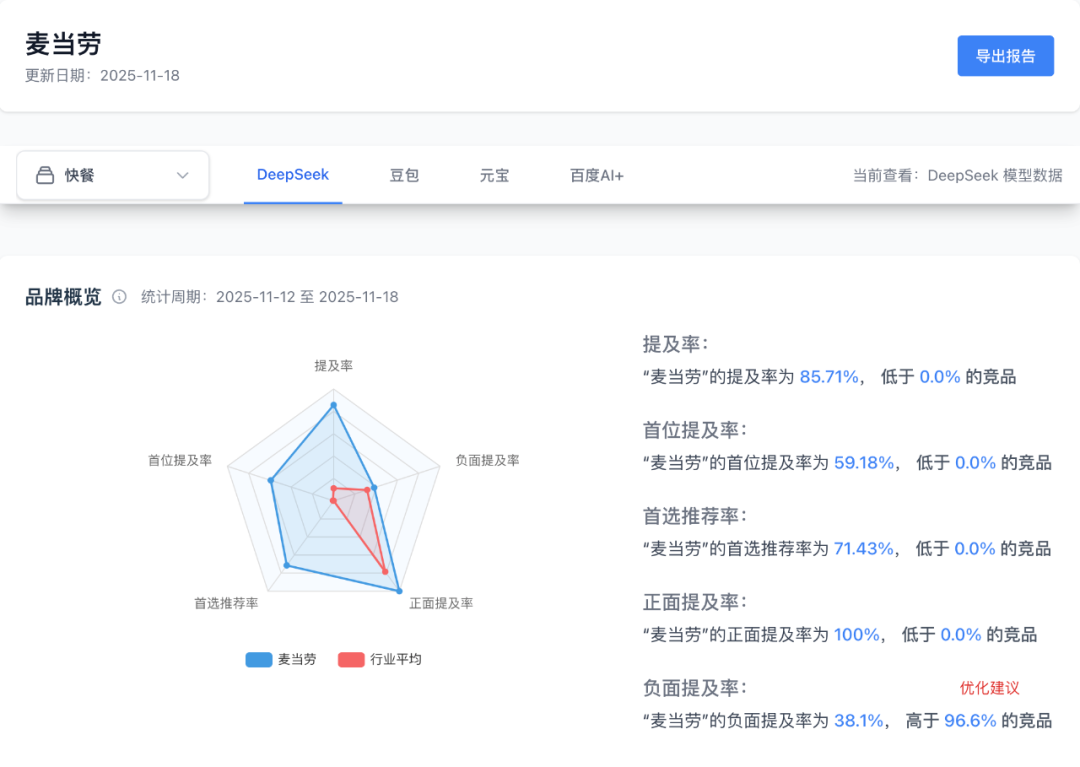Click the 96.6% competitor comparison value
Image resolution: width=1080 pixels, height=767 pixels.
(x=970, y=721)
